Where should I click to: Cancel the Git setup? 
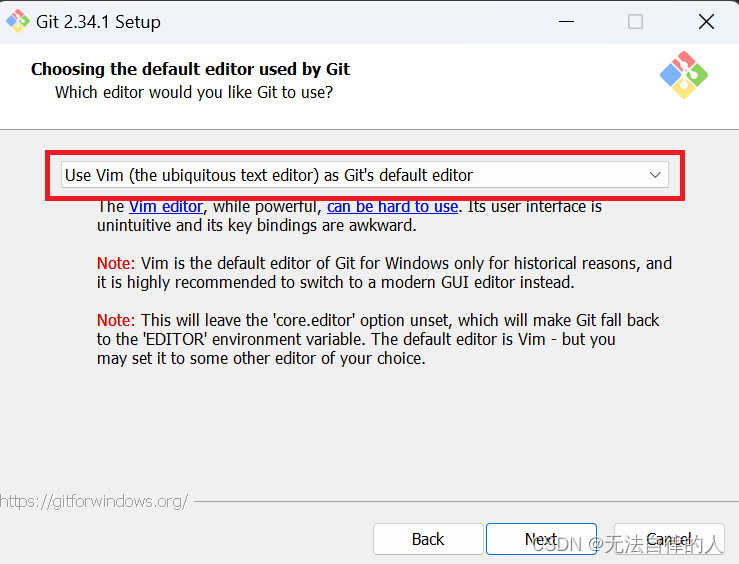[669, 539]
